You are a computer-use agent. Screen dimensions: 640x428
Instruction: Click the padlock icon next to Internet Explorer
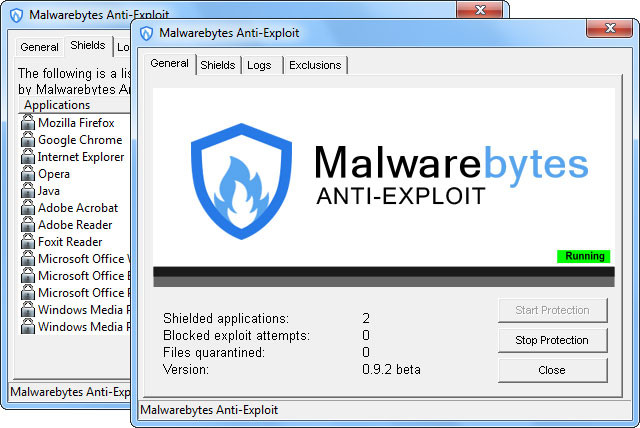pos(28,157)
